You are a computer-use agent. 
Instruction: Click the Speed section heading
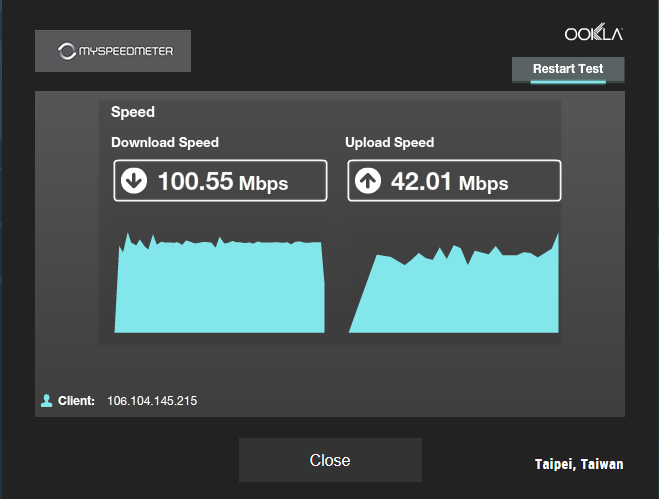pos(133,112)
